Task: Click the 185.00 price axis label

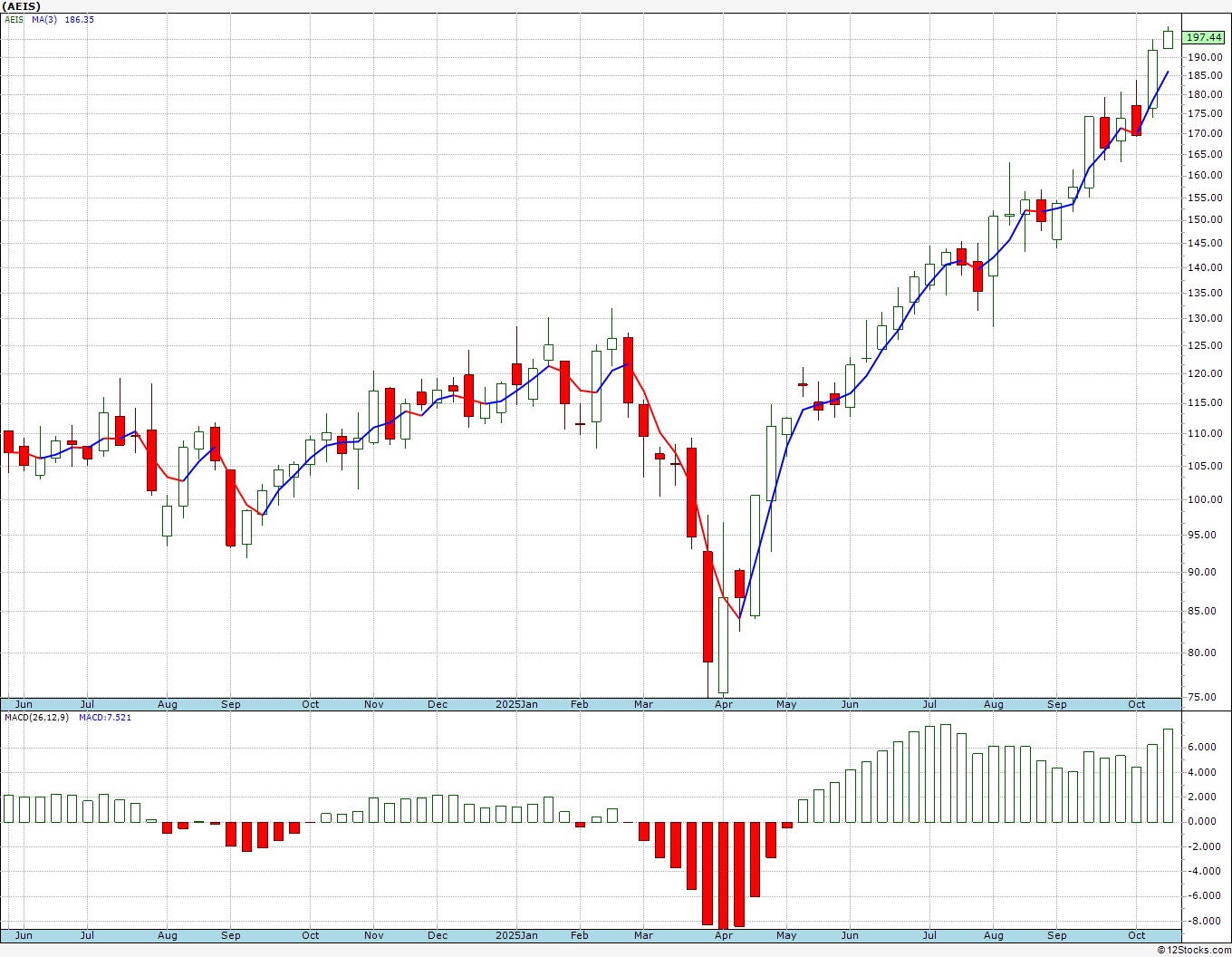Action: (x=1206, y=76)
